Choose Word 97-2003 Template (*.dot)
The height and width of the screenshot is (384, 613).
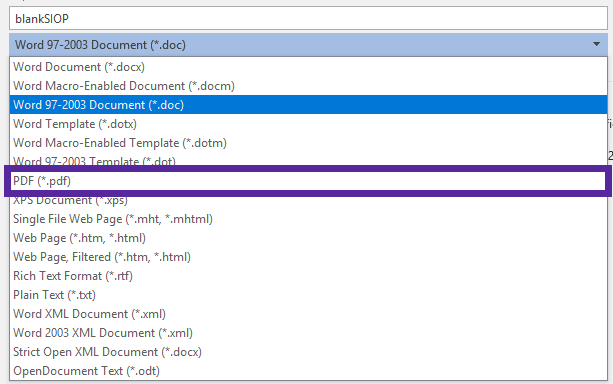coord(308,160)
